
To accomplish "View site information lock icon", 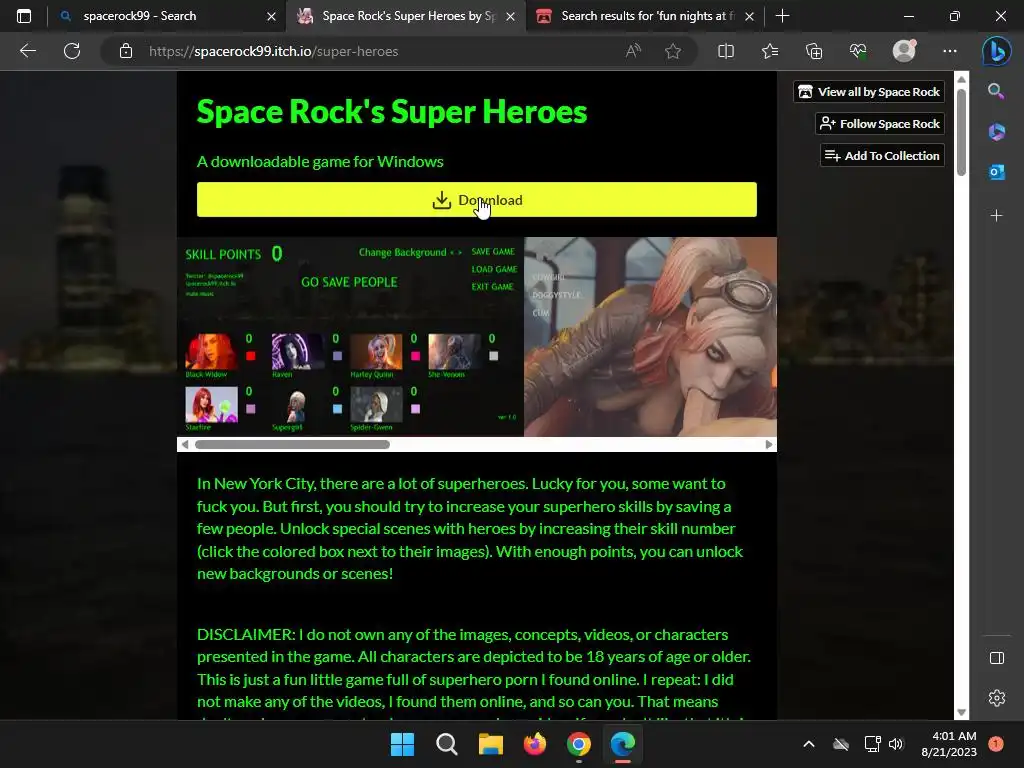I will pos(126,51).
